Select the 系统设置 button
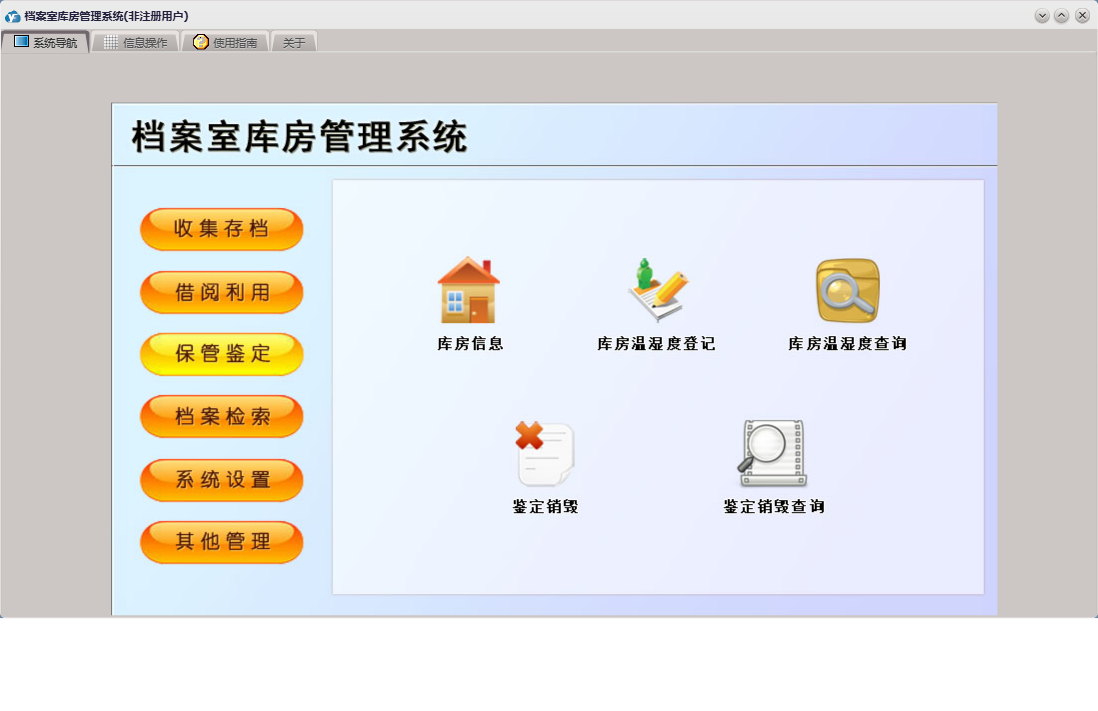The image size is (1098, 711). point(221,480)
